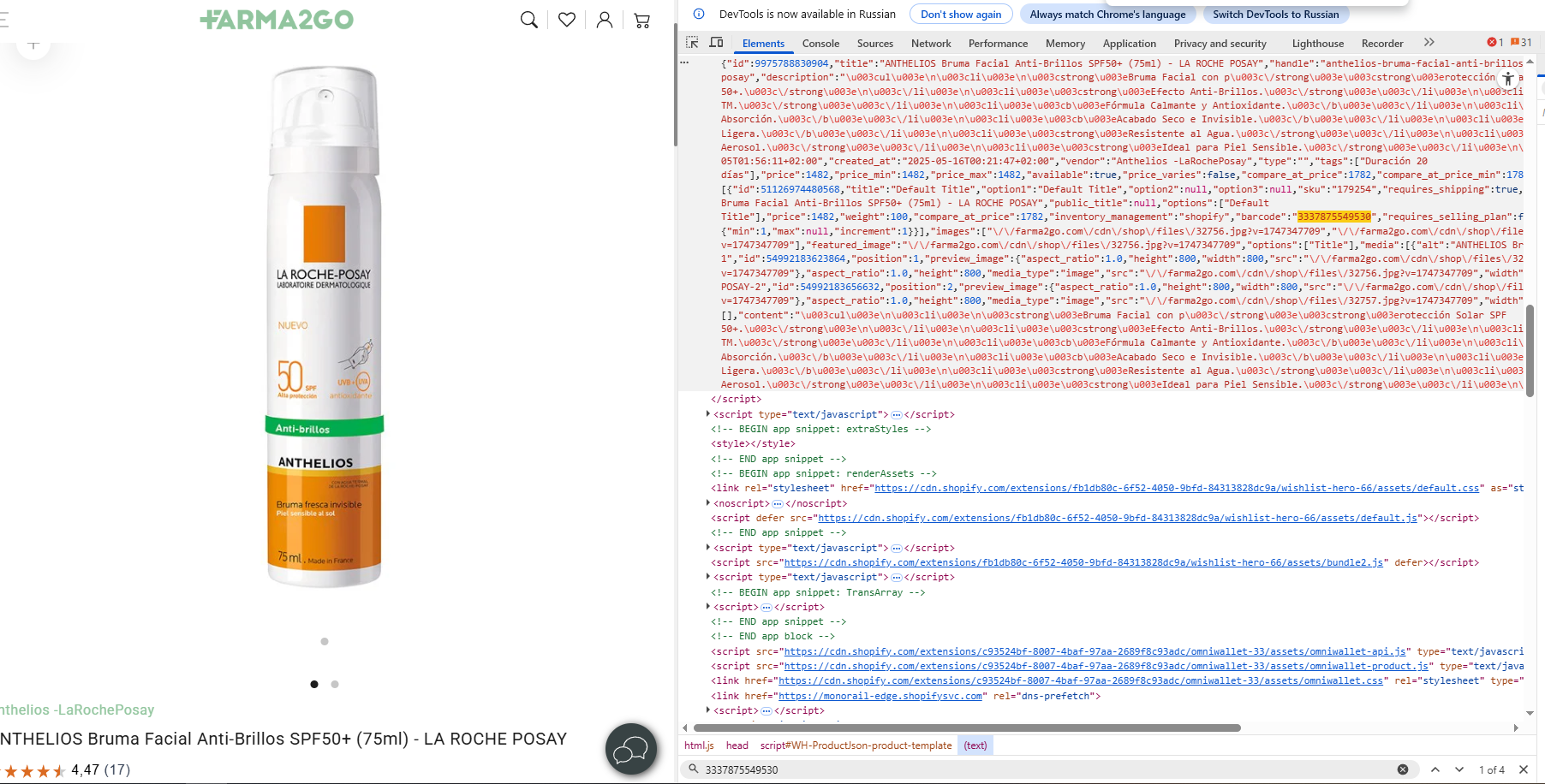1545x784 pixels.
Task: Click Always match Chrome's language button
Action: tap(1107, 15)
